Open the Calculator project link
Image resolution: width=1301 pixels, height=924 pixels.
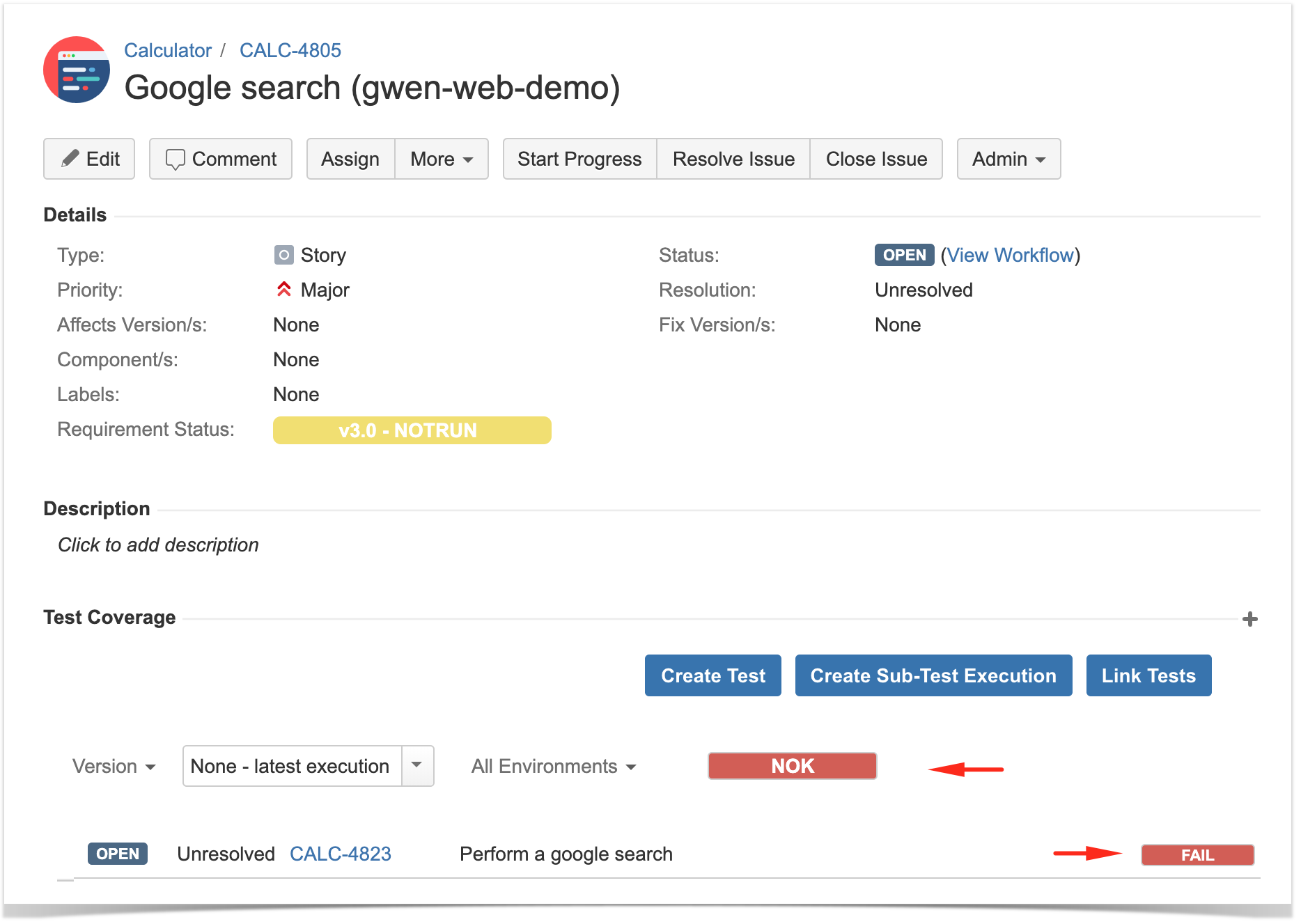coord(168,50)
